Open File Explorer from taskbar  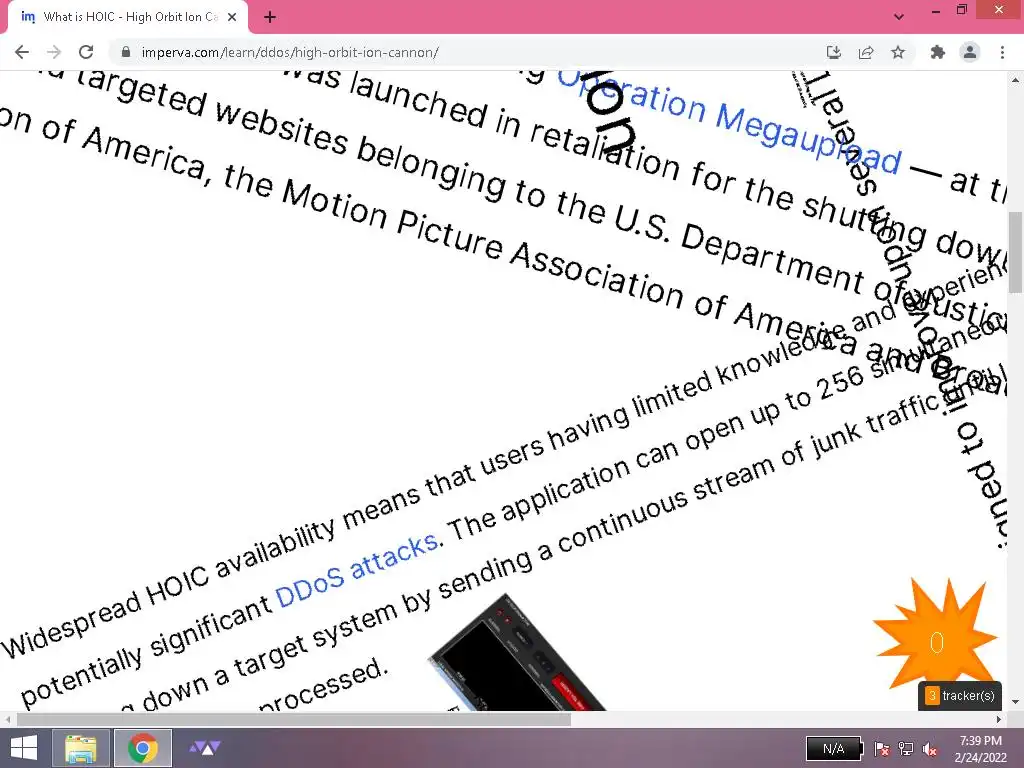point(81,748)
